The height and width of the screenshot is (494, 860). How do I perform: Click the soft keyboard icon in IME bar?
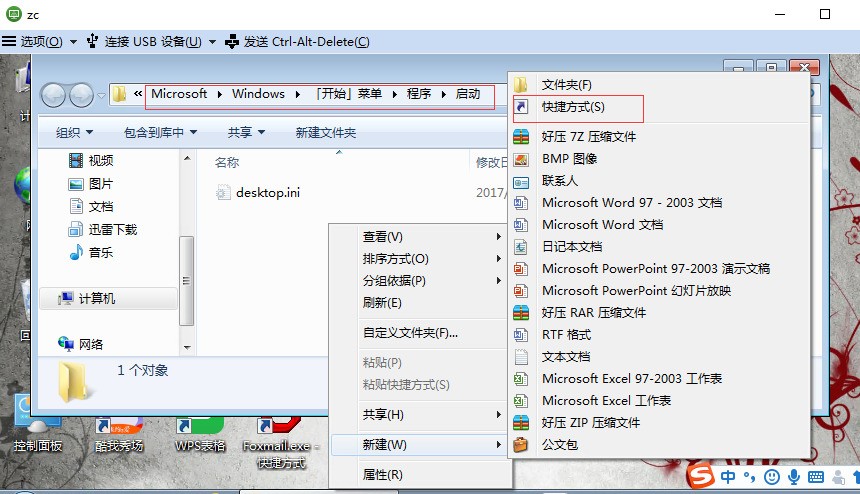tap(816, 477)
